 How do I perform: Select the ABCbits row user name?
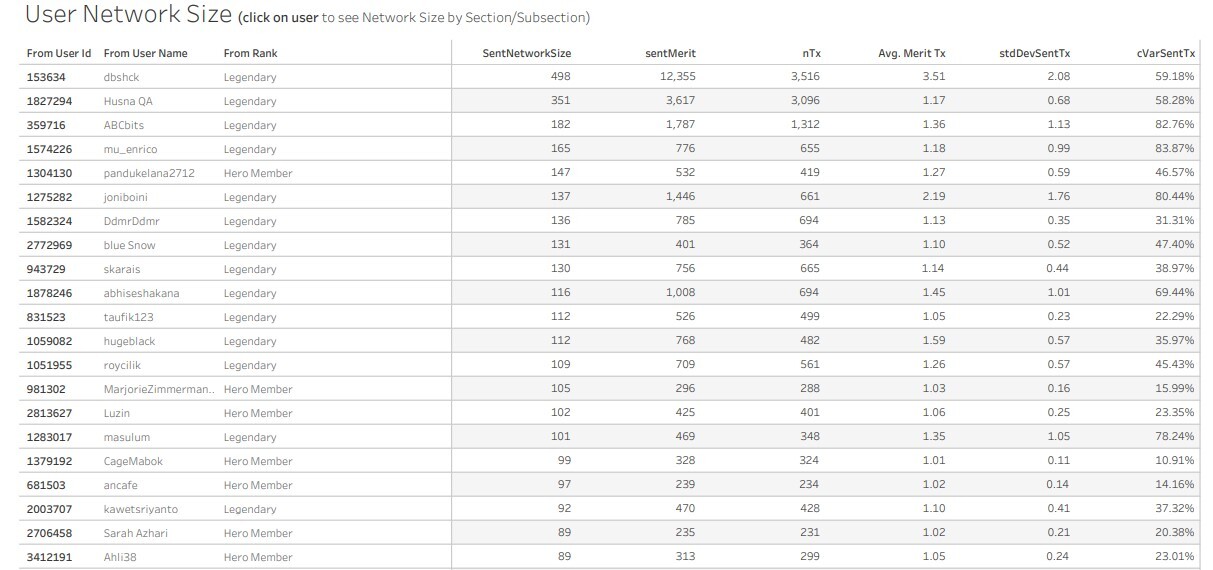pos(124,125)
